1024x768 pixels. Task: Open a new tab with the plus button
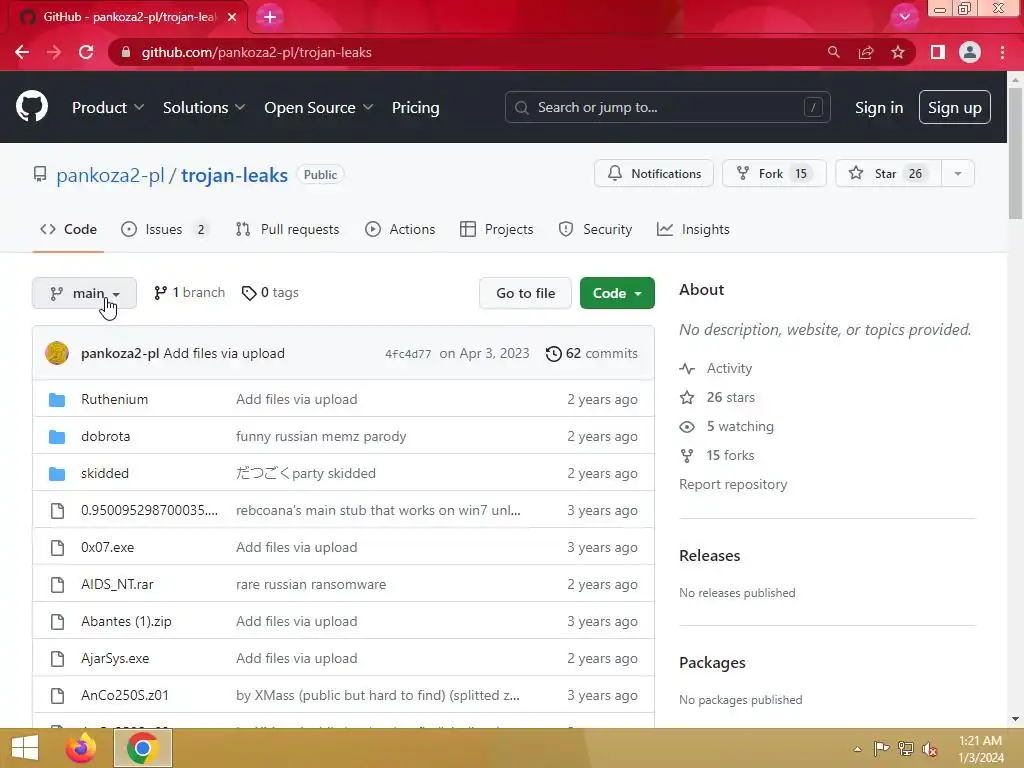pos(270,17)
